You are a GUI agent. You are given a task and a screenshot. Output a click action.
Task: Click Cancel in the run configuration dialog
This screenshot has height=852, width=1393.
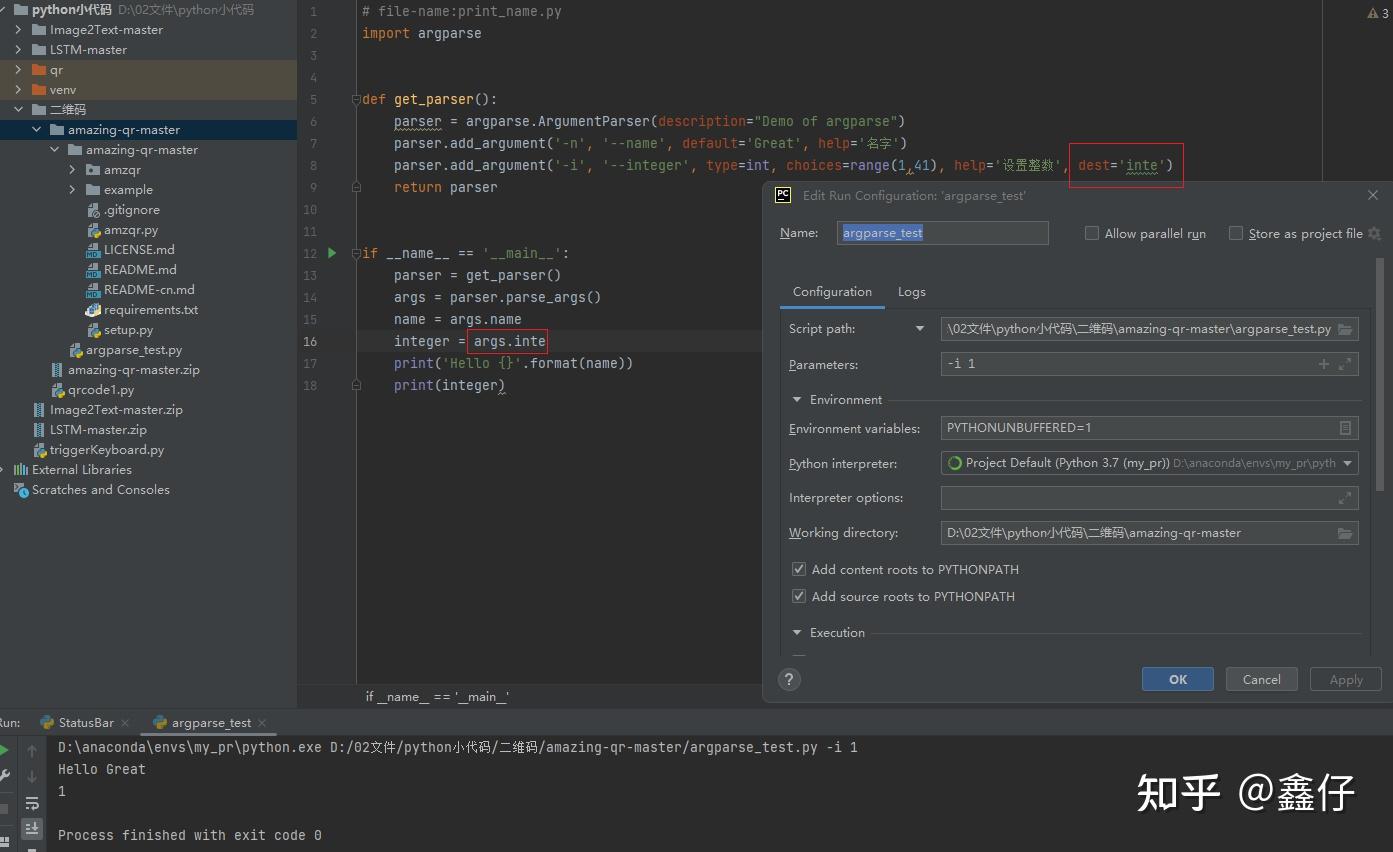click(x=1261, y=679)
